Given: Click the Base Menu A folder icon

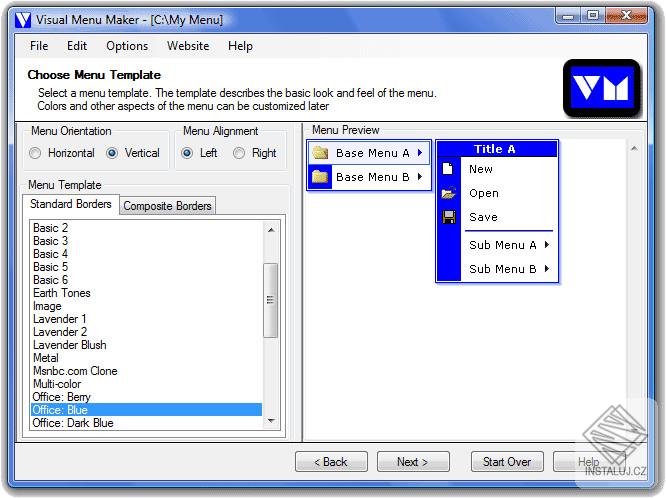Looking at the screenshot, I should [x=320, y=153].
